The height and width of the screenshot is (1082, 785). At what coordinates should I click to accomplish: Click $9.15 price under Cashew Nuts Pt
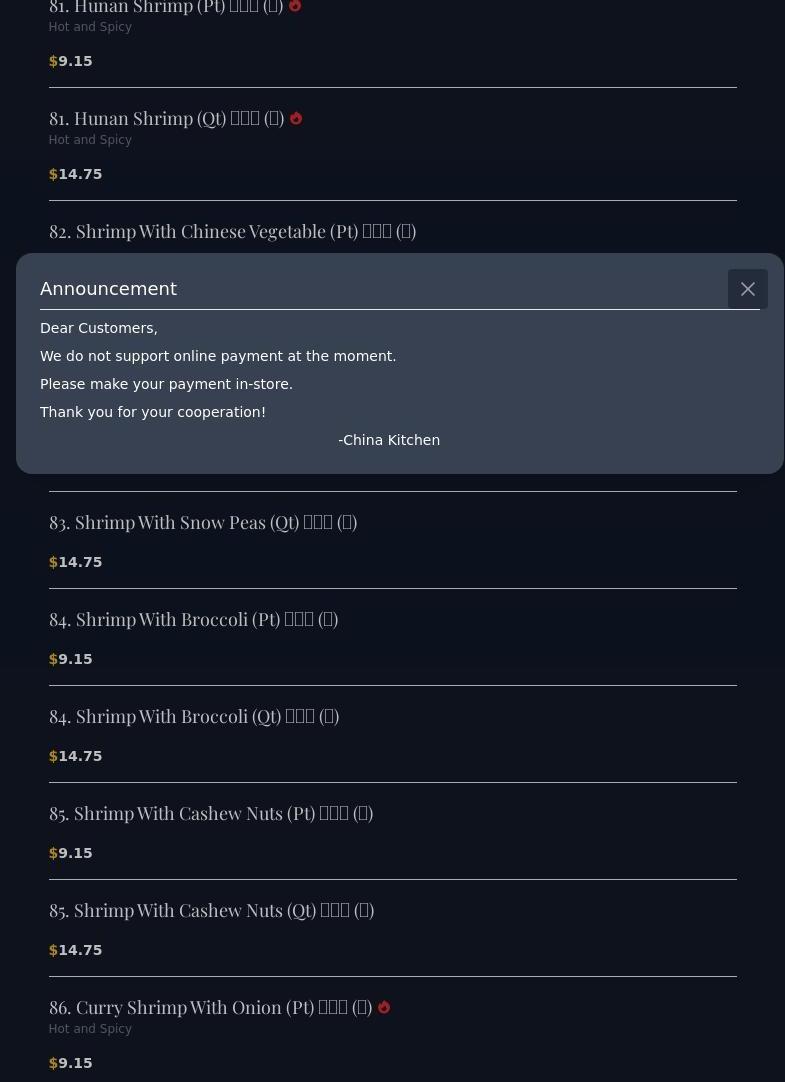coord(71,853)
